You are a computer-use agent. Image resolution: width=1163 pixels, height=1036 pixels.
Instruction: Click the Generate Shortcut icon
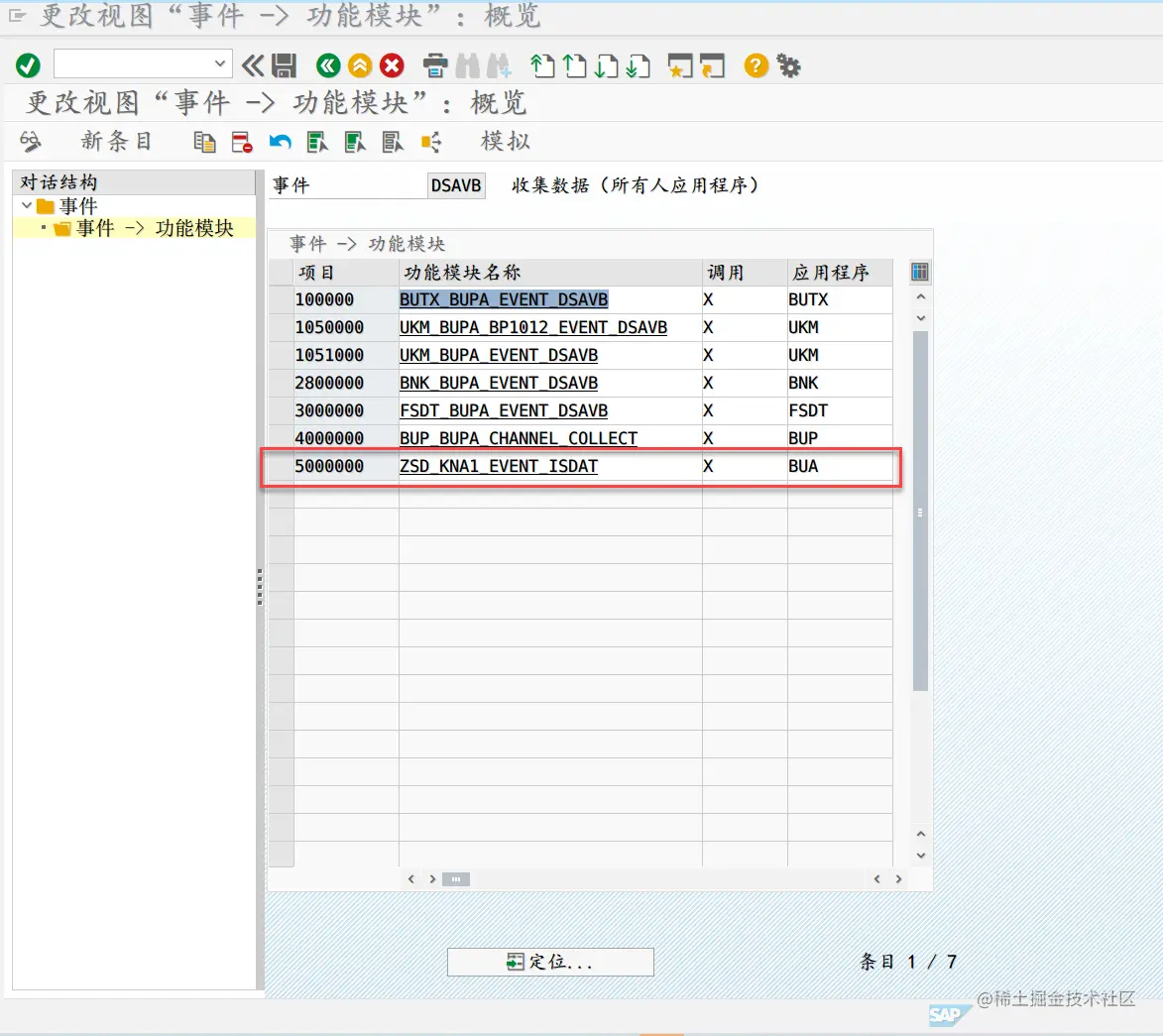click(712, 66)
